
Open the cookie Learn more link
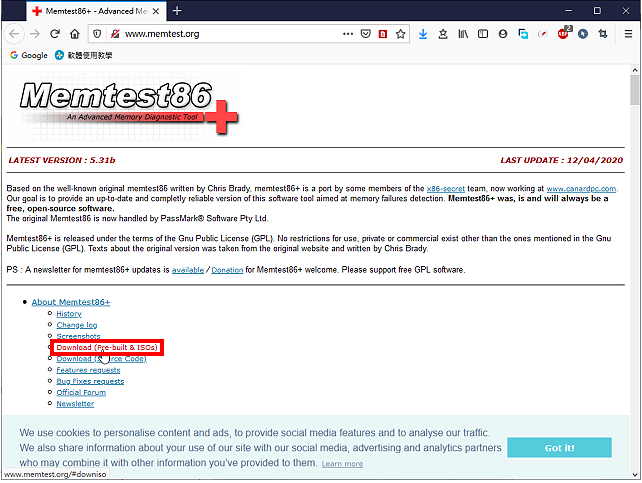[x=342, y=464]
